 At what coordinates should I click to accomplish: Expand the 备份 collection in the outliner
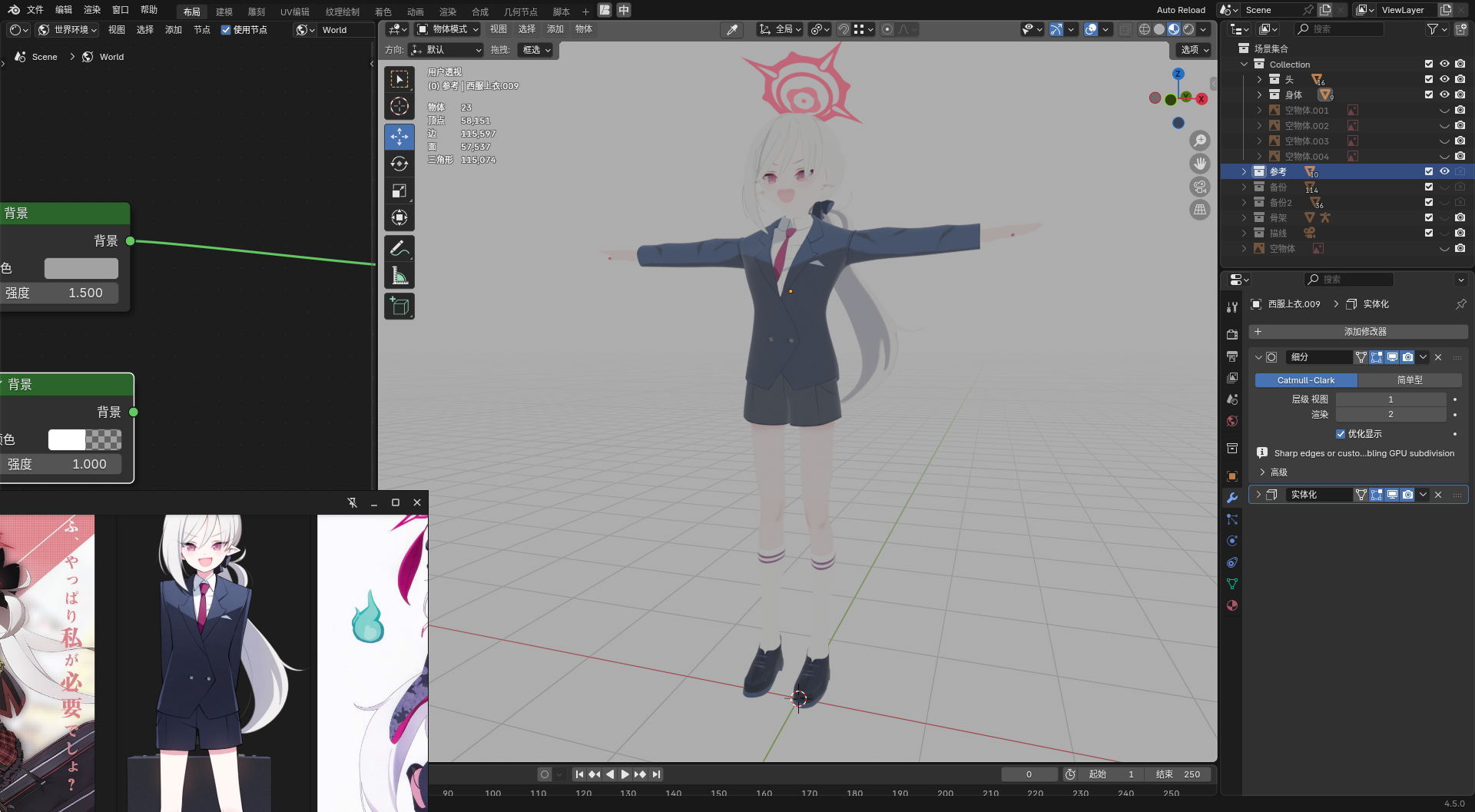tap(1245, 187)
